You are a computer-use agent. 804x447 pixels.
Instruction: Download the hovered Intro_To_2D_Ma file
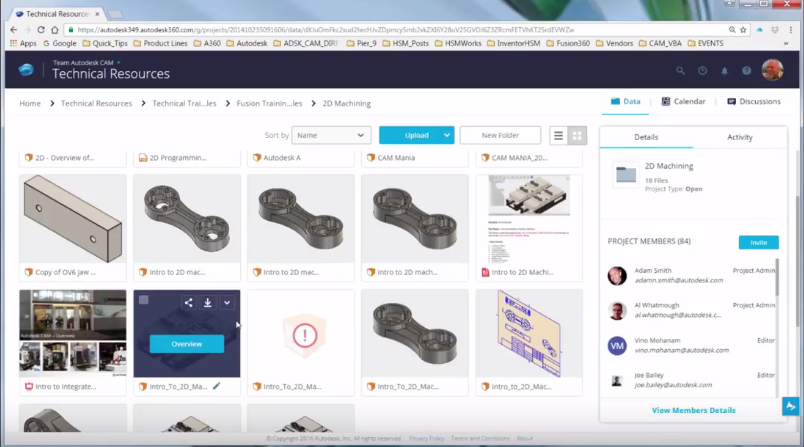tap(208, 302)
